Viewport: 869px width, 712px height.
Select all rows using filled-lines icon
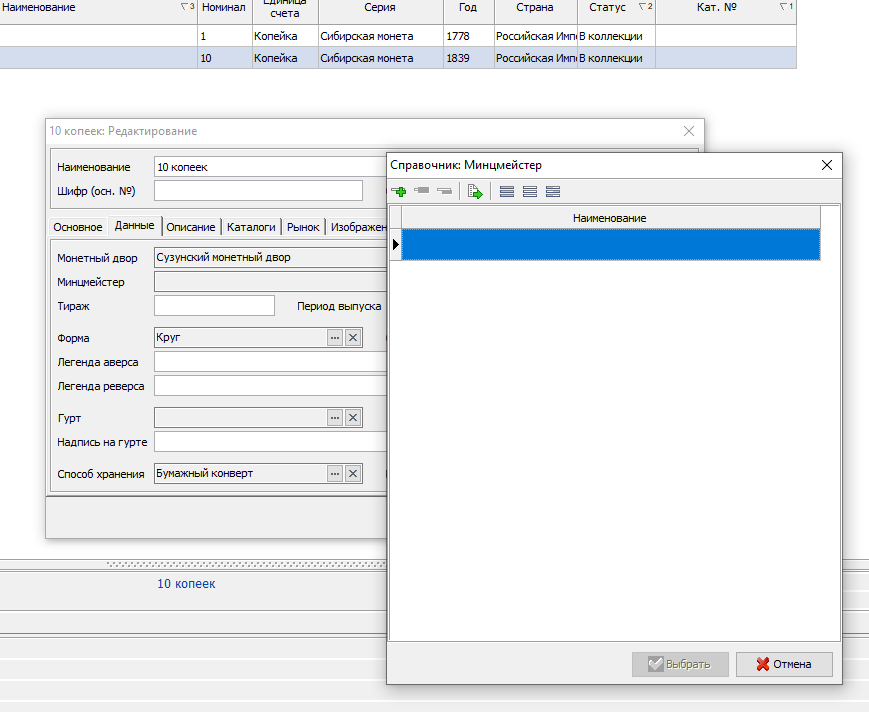507,192
